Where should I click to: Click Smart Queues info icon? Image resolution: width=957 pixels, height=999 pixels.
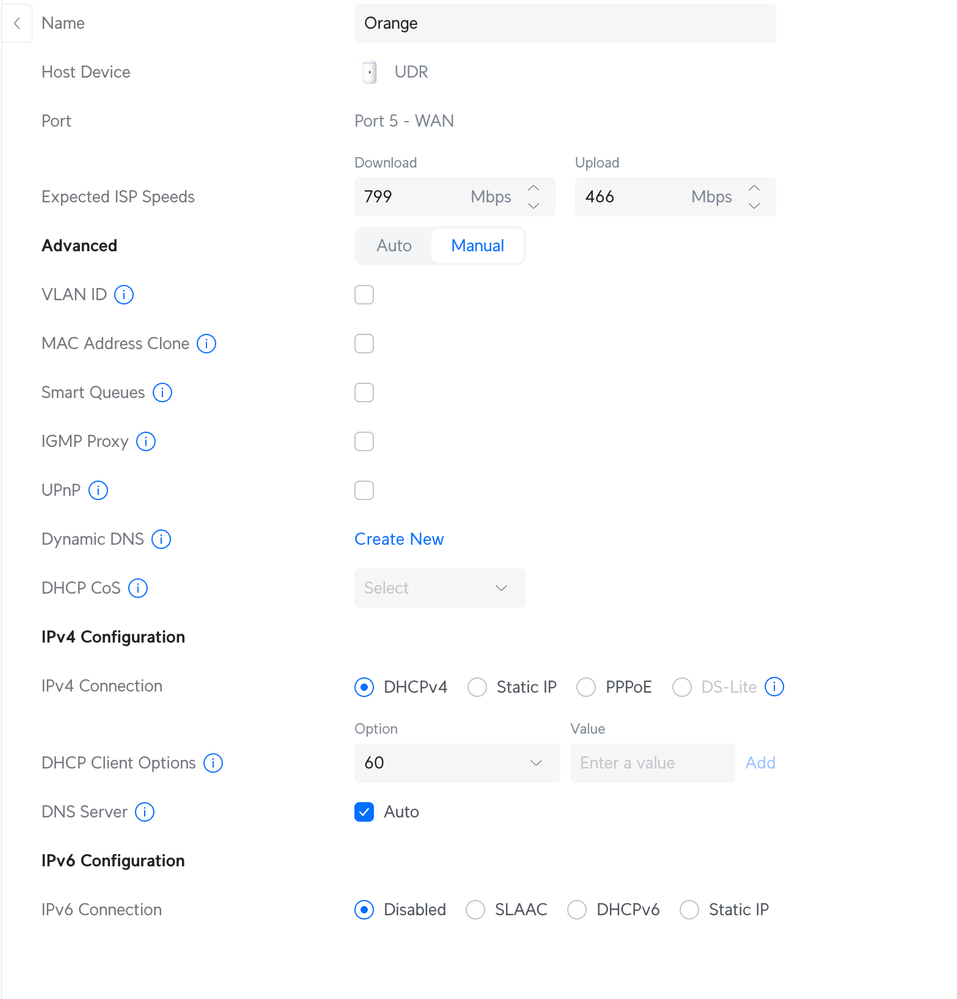pos(162,393)
